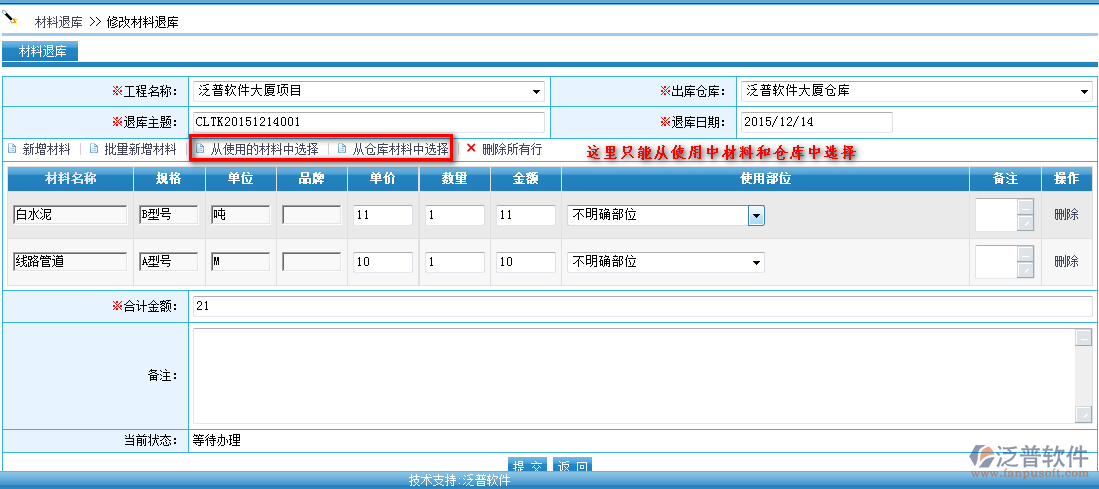Click the 批量新增材料 batch-add icon
1099x489 pixels.
coord(94,149)
